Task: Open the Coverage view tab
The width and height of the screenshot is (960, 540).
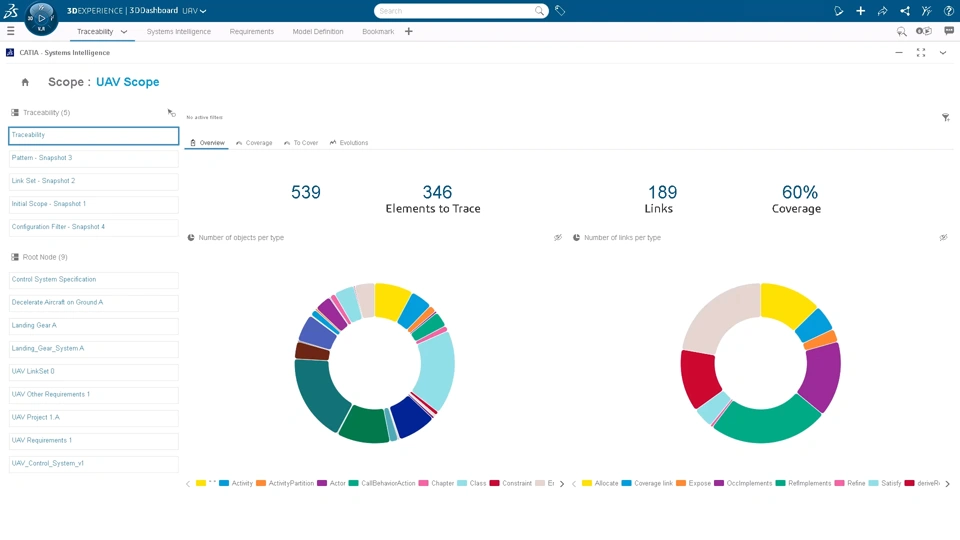Action: [253, 143]
